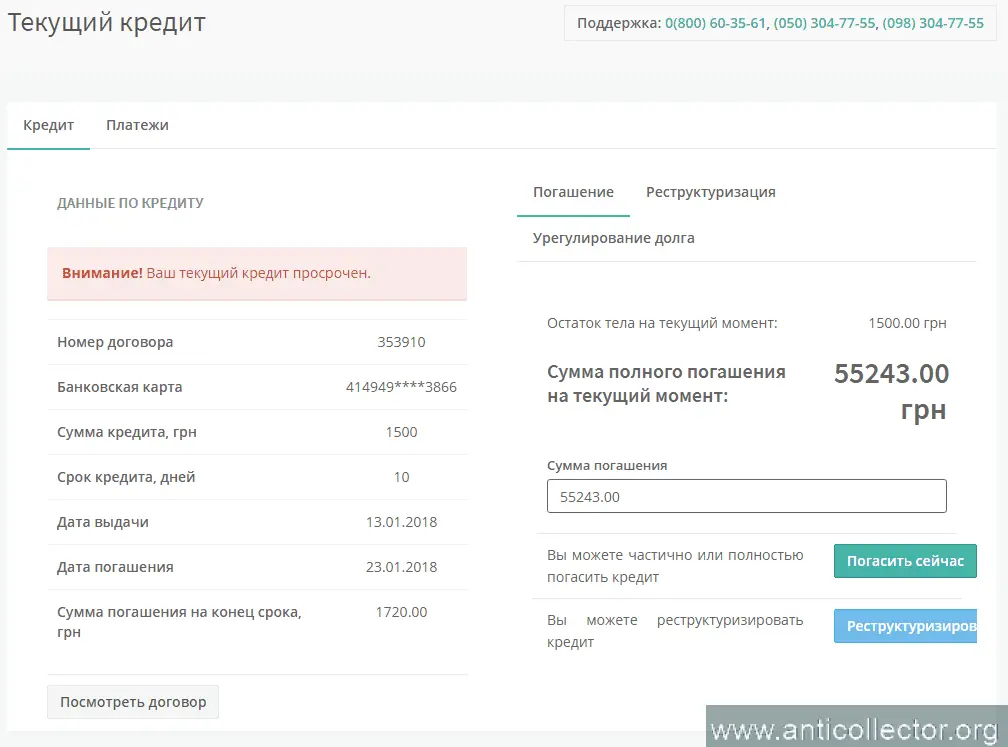The image size is (1008, 747).
Task: Open the Платежи tab
Action: tap(137, 126)
